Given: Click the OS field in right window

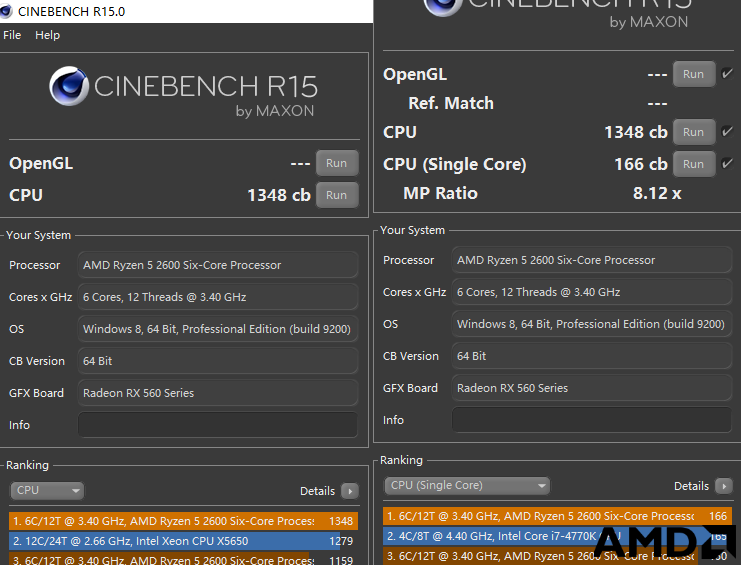Looking at the screenshot, I should (x=592, y=324).
